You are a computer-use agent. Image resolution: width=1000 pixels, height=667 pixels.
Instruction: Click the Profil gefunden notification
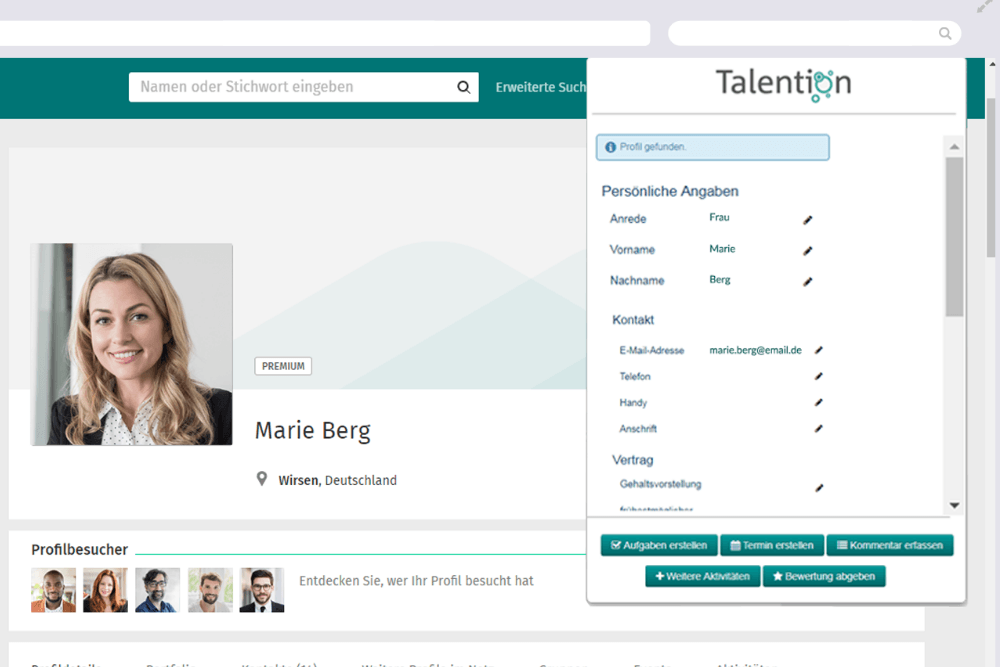712,147
